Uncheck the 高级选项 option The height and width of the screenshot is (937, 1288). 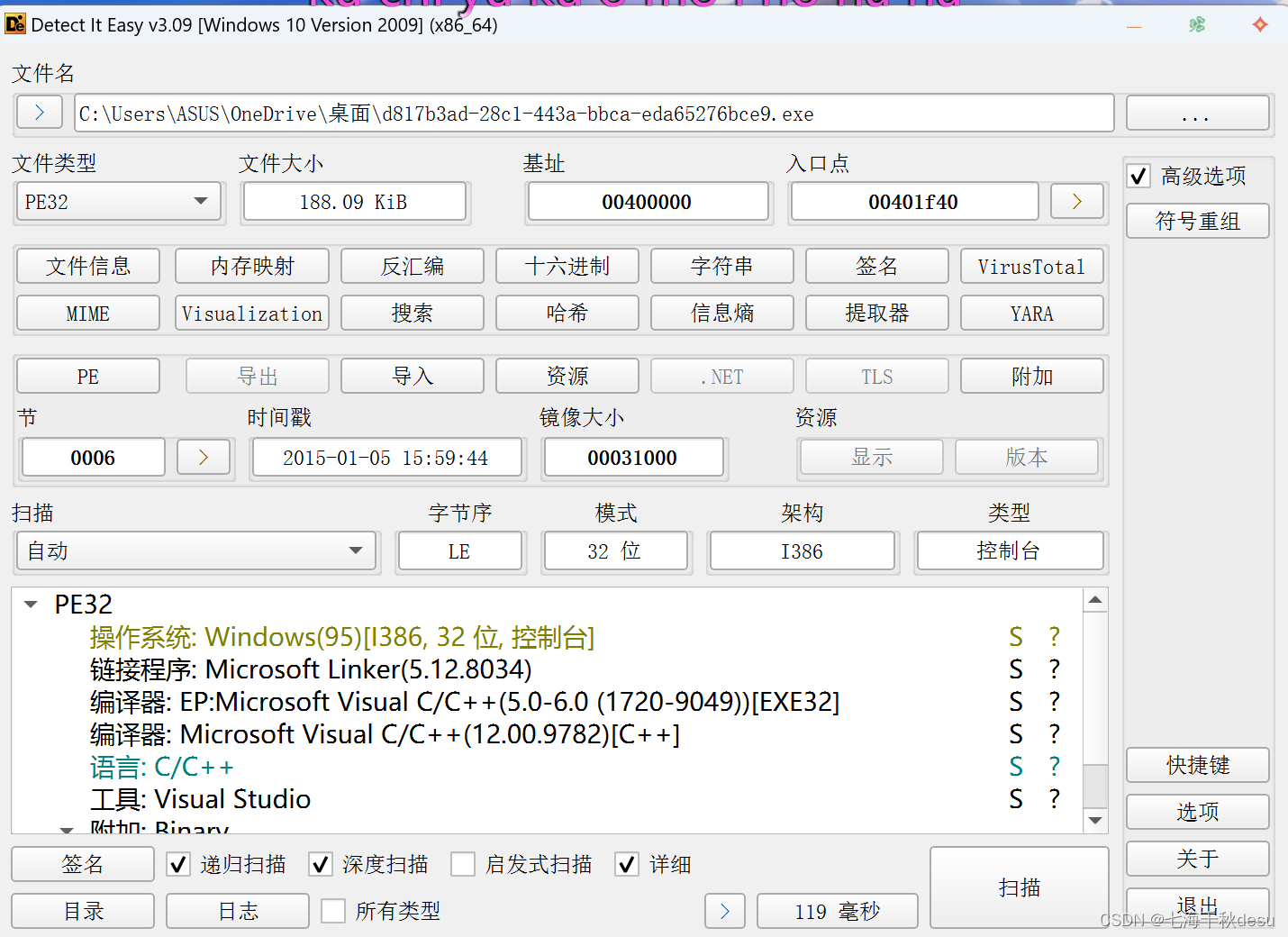1138,176
